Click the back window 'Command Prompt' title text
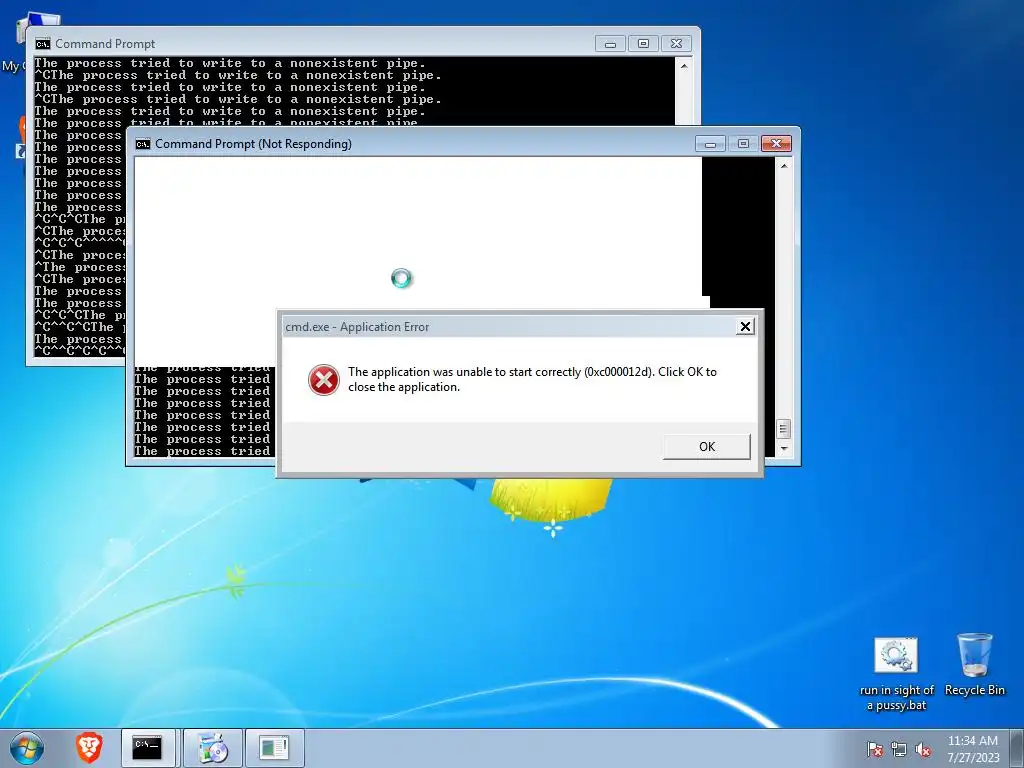This screenshot has height=768, width=1024. pos(105,44)
